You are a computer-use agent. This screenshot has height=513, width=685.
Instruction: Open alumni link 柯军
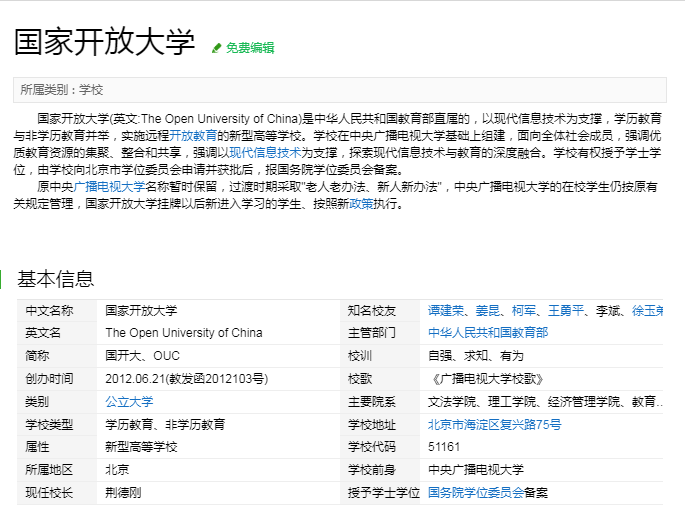coord(524,311)
